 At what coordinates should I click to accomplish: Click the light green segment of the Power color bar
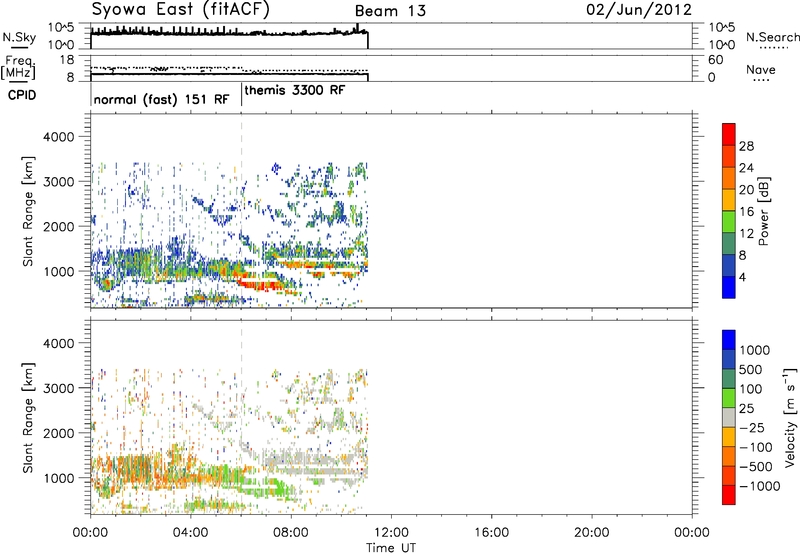(x=729, y=222)
